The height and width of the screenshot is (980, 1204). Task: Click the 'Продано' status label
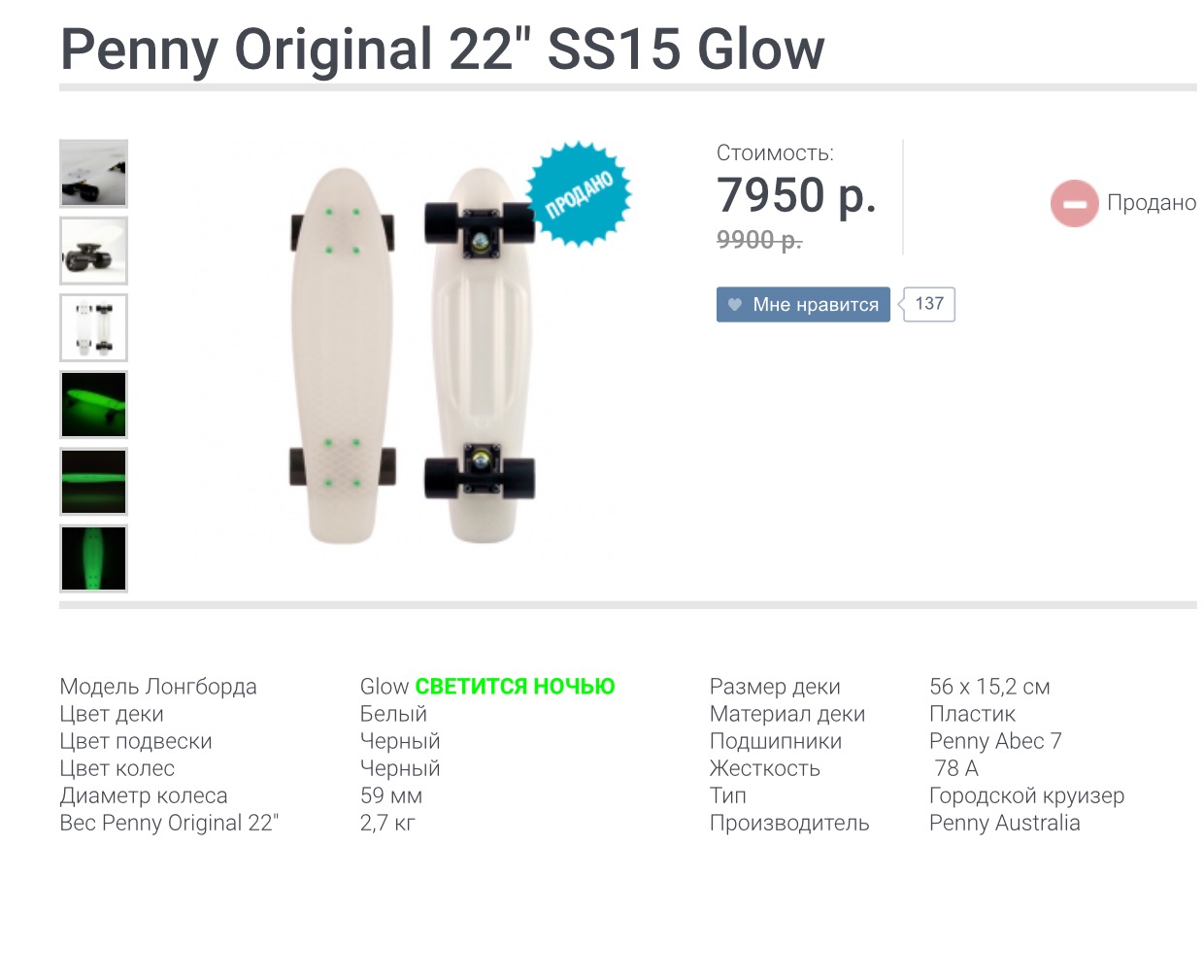[x=1152, y=202]
